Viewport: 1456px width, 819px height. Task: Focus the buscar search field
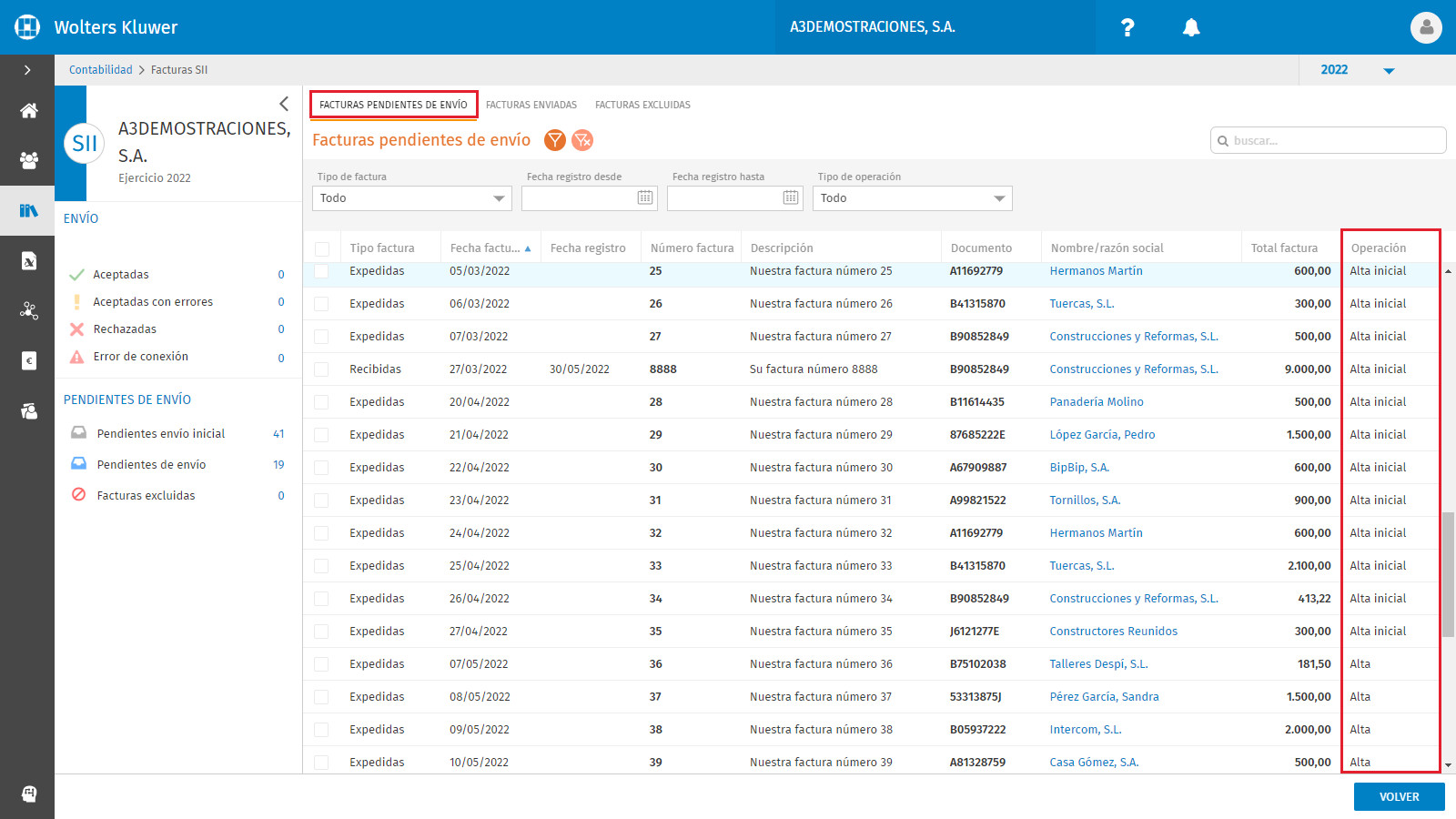pos(1329,141)
